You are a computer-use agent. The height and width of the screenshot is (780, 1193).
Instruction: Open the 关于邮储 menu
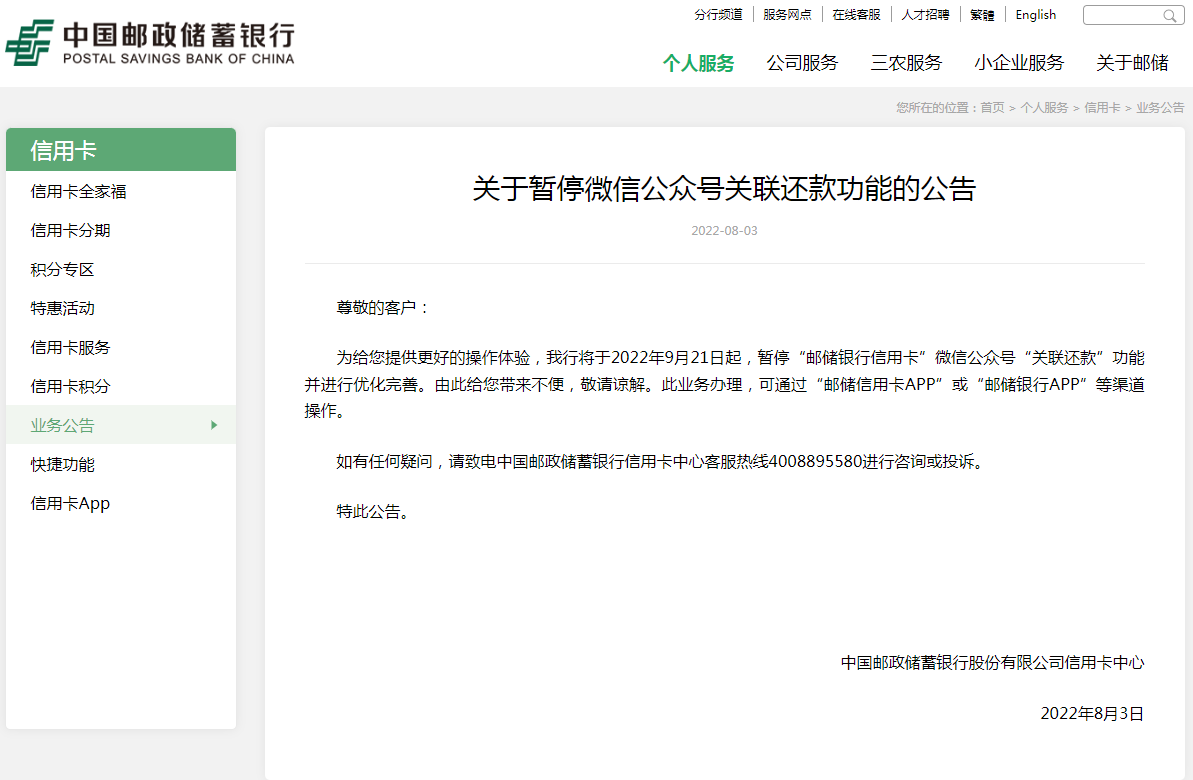[x=1132, y=63]
